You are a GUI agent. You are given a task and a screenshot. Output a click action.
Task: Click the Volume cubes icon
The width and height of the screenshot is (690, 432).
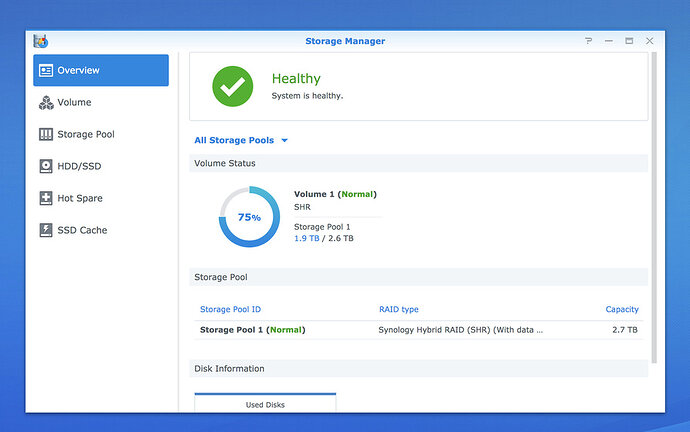click(46, 103)
